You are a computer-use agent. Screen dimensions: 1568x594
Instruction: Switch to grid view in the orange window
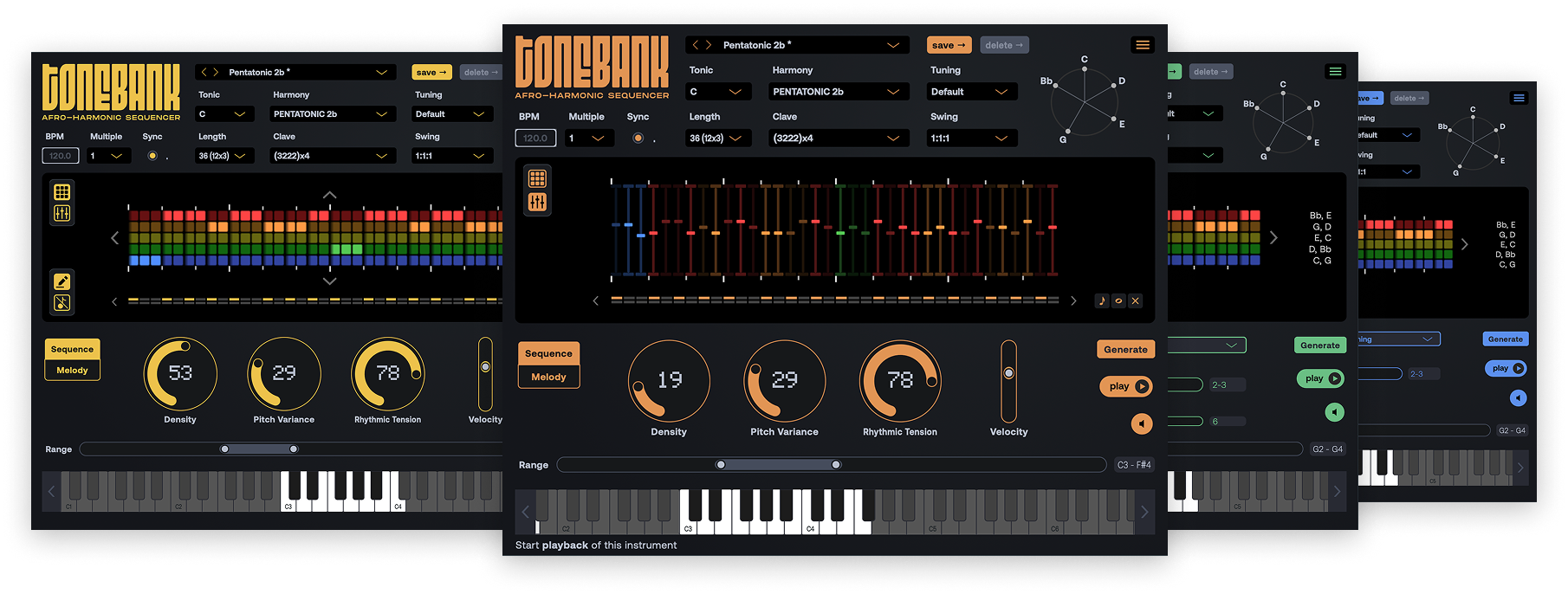tap(537, 179)
